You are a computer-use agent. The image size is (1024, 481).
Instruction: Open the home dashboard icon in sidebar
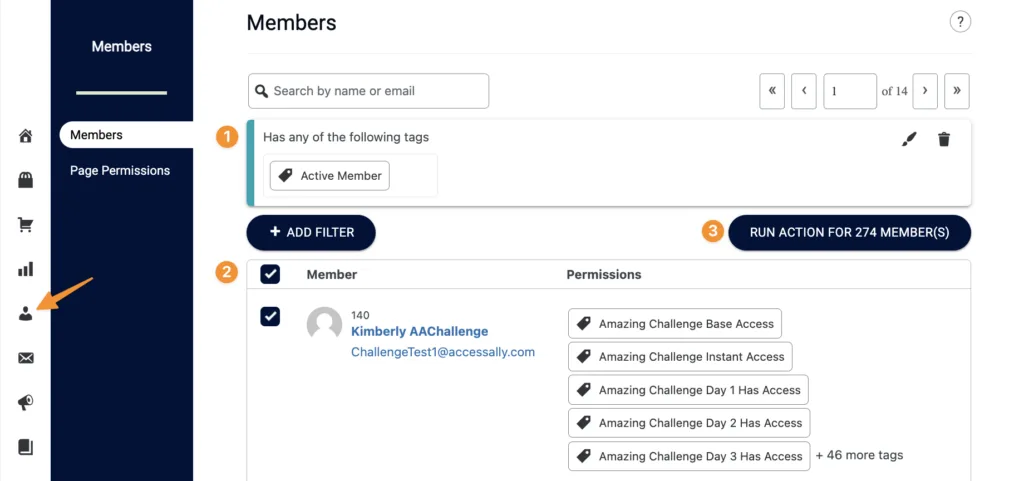26,136
